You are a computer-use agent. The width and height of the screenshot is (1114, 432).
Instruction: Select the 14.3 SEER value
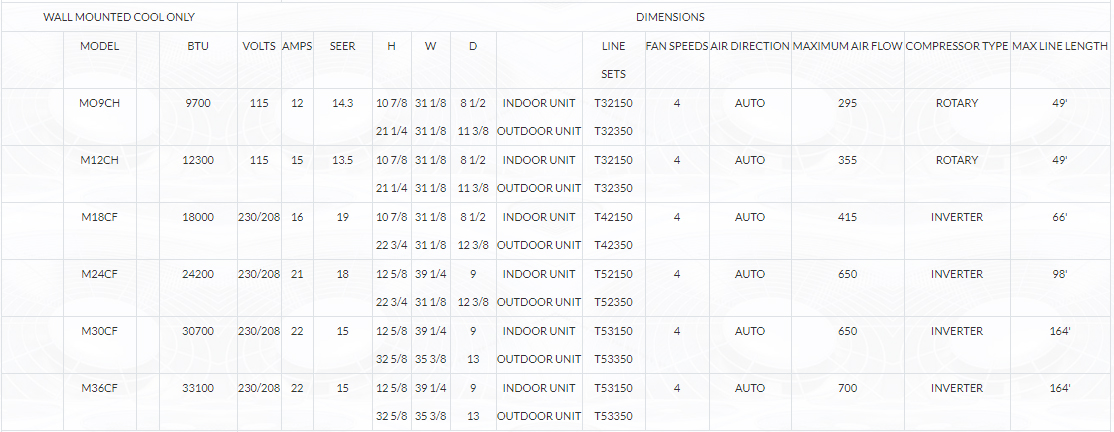[342, 103]
